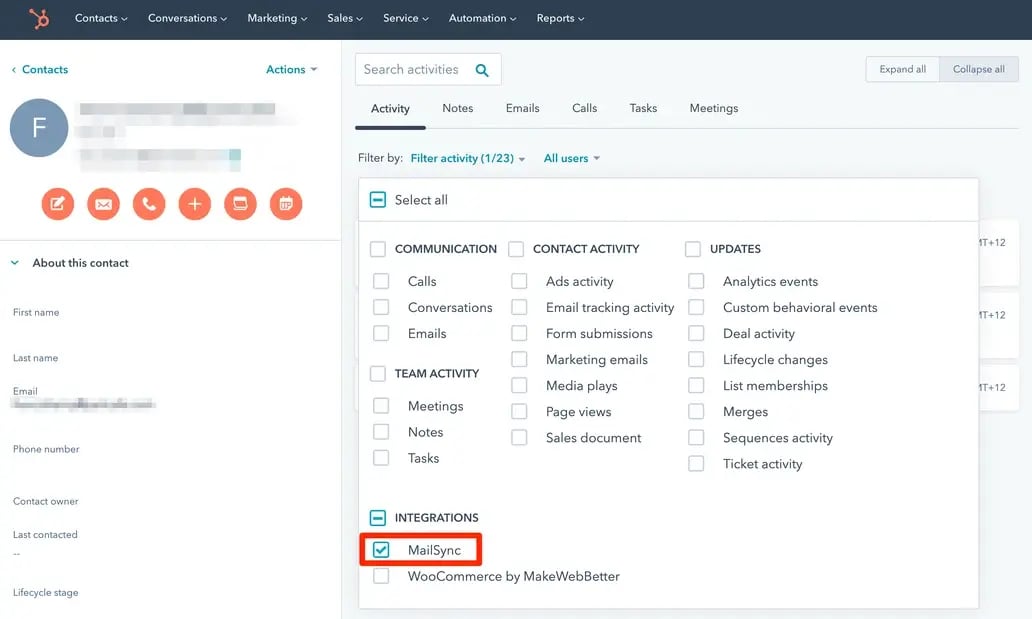Open the All users dropdown

click(x=571, y=158)
